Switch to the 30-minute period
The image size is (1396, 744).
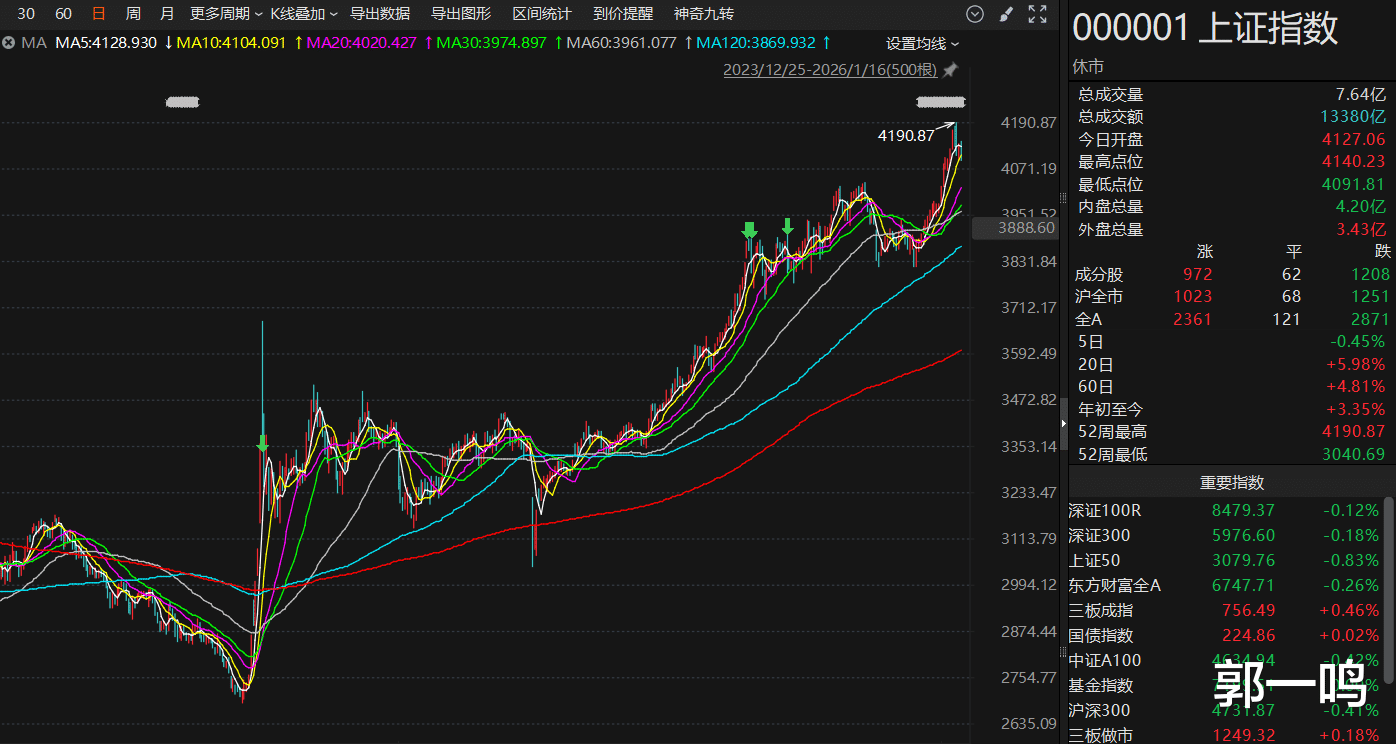27,14
